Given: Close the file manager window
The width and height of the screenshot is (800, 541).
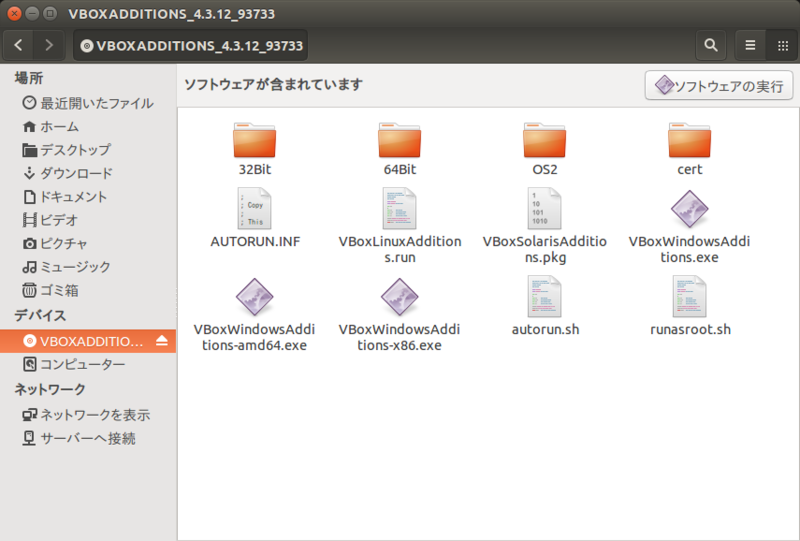Looking at the screenshot, I should (x=14, y=14).
